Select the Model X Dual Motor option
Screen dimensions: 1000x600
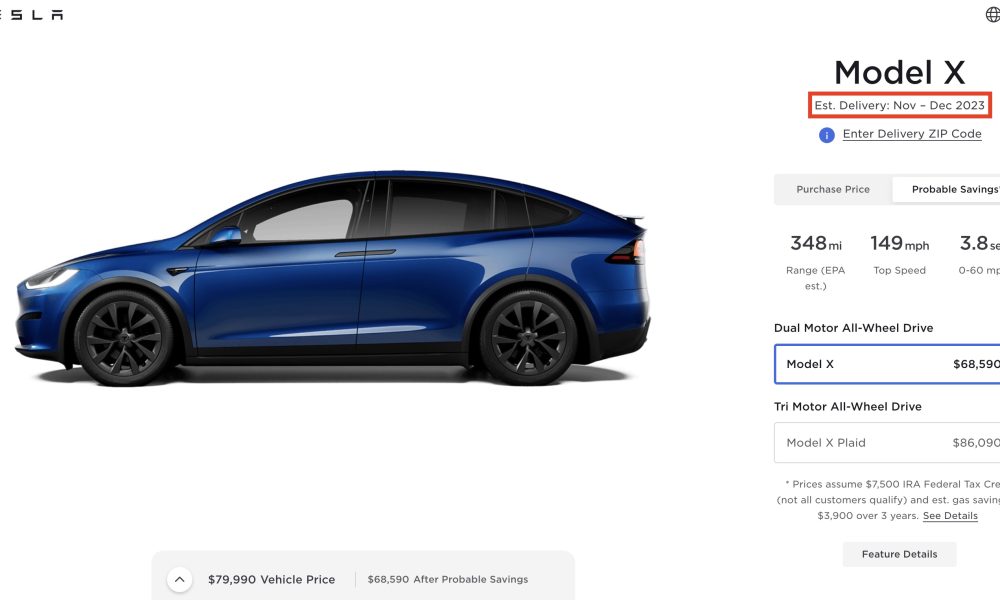(887, 364)
